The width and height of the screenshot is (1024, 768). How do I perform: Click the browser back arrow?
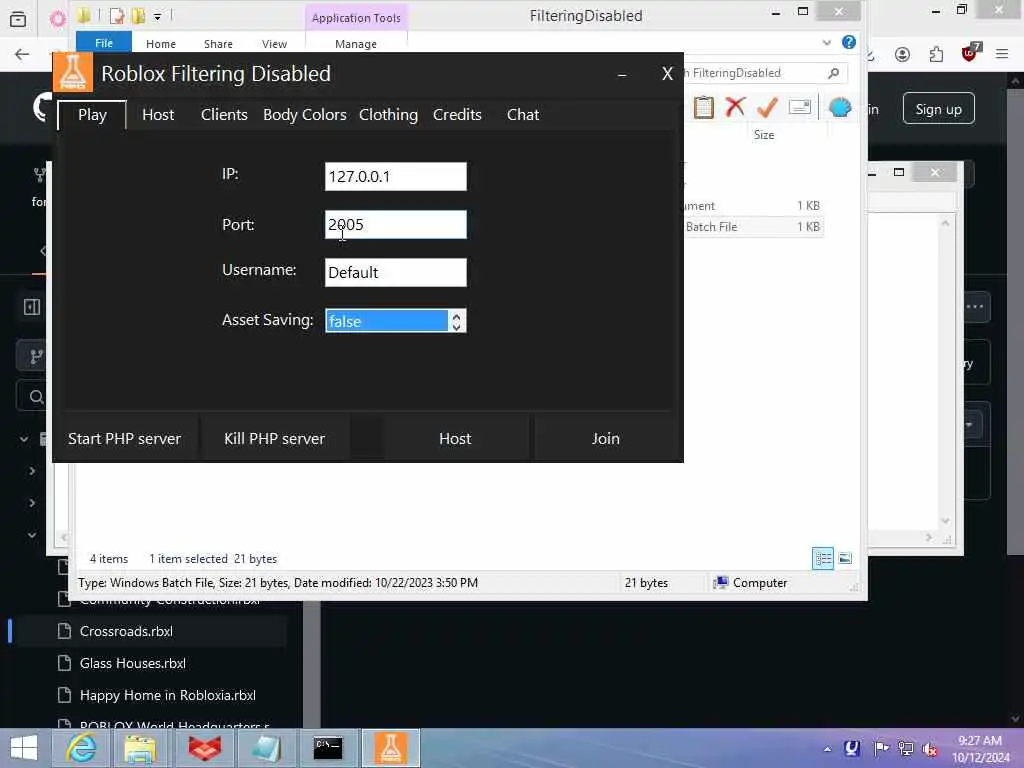[x=22, y=54]
